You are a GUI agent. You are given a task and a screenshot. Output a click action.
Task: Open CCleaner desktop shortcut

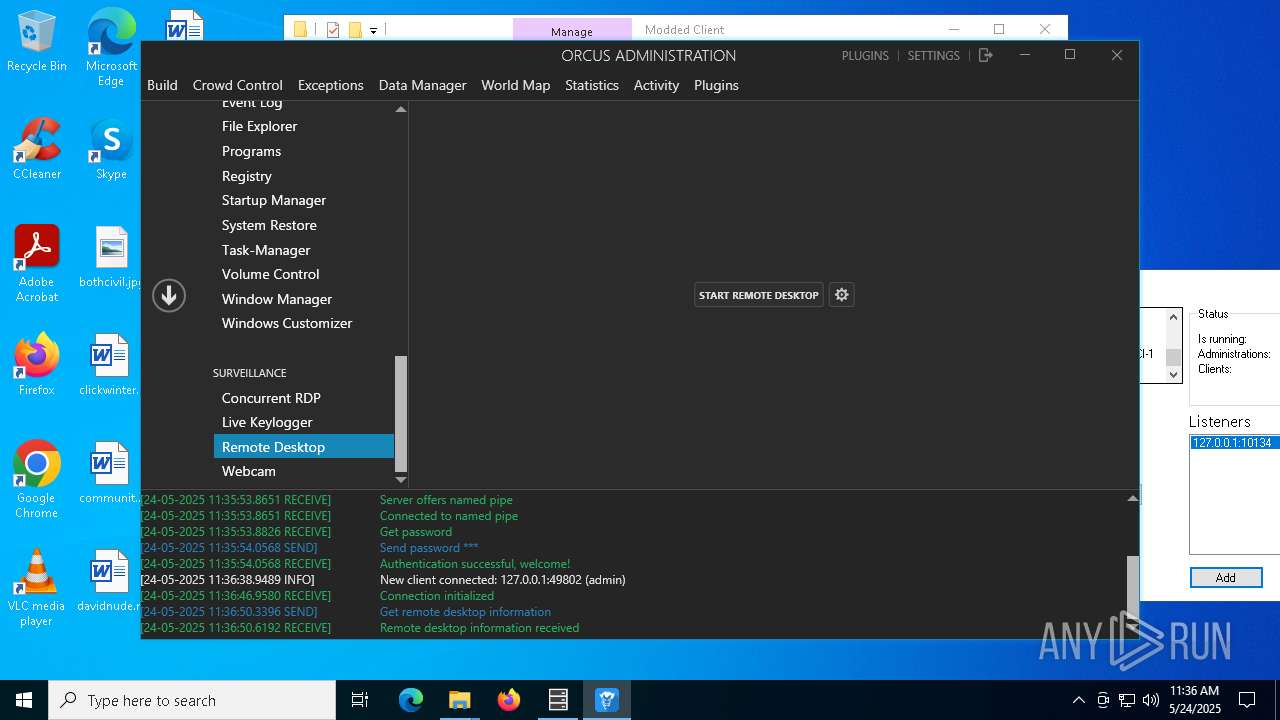coord(37,150)
